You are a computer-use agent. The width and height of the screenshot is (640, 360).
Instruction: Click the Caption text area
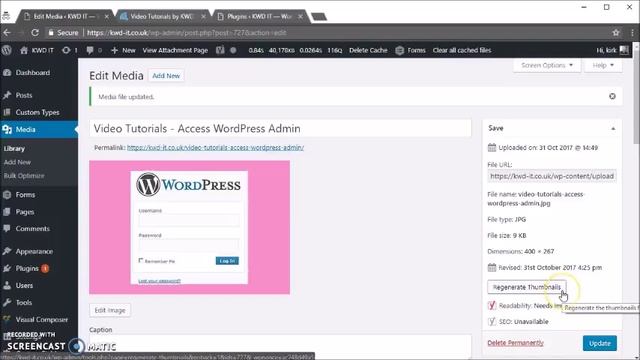coord(280,347)
